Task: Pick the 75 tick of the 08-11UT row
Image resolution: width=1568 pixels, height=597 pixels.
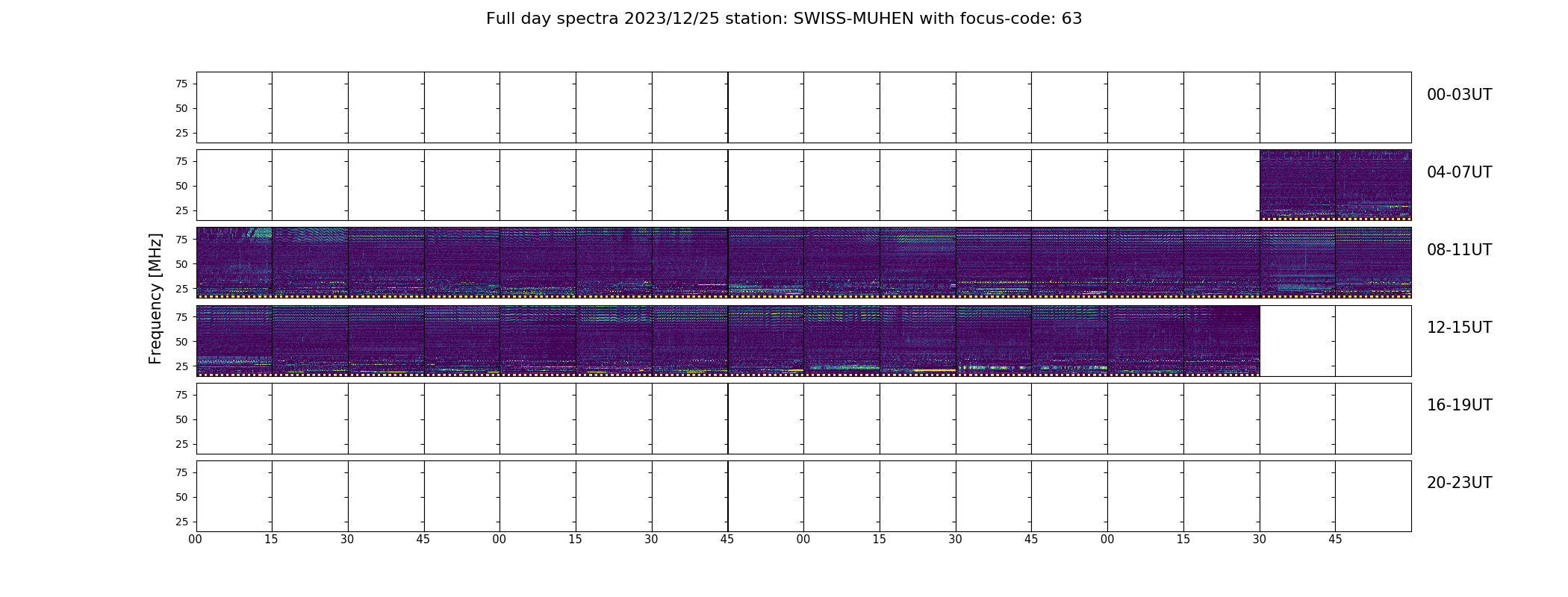Action: 181,239
